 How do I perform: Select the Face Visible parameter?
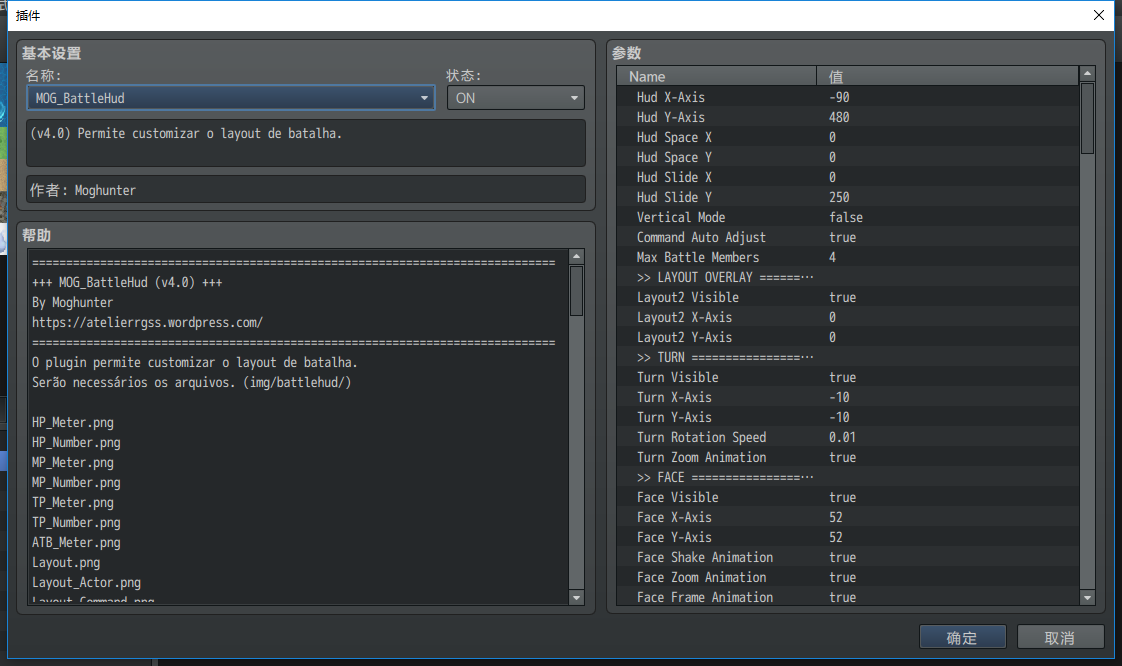tap(848, 498)
